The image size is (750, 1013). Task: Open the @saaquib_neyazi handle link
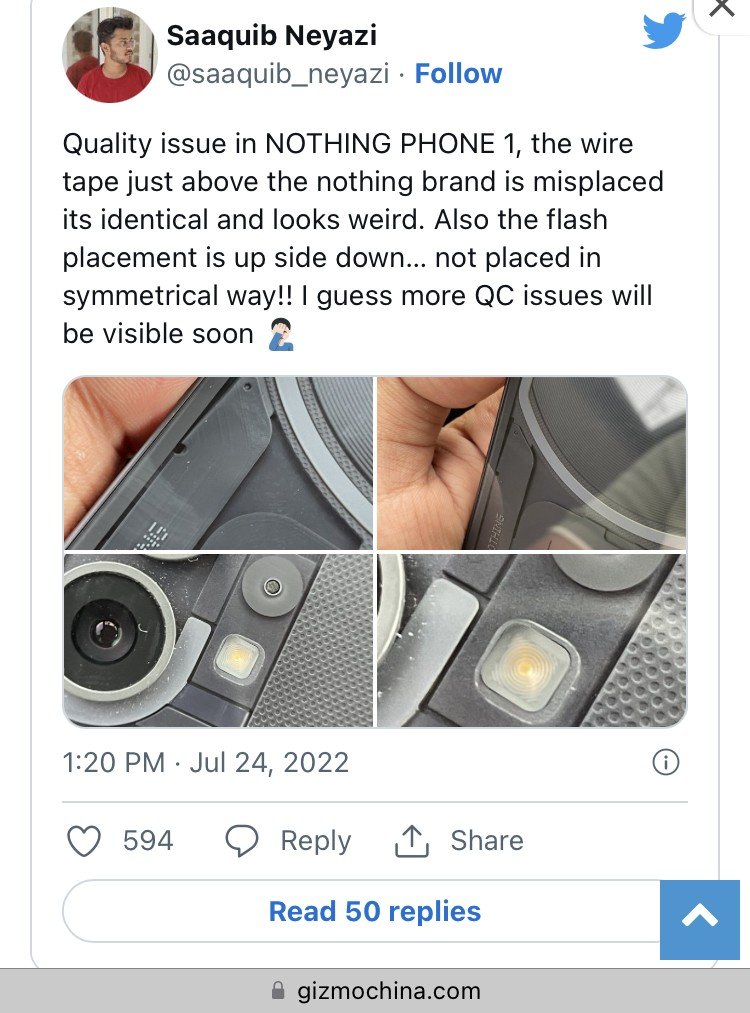coord(278,74)
